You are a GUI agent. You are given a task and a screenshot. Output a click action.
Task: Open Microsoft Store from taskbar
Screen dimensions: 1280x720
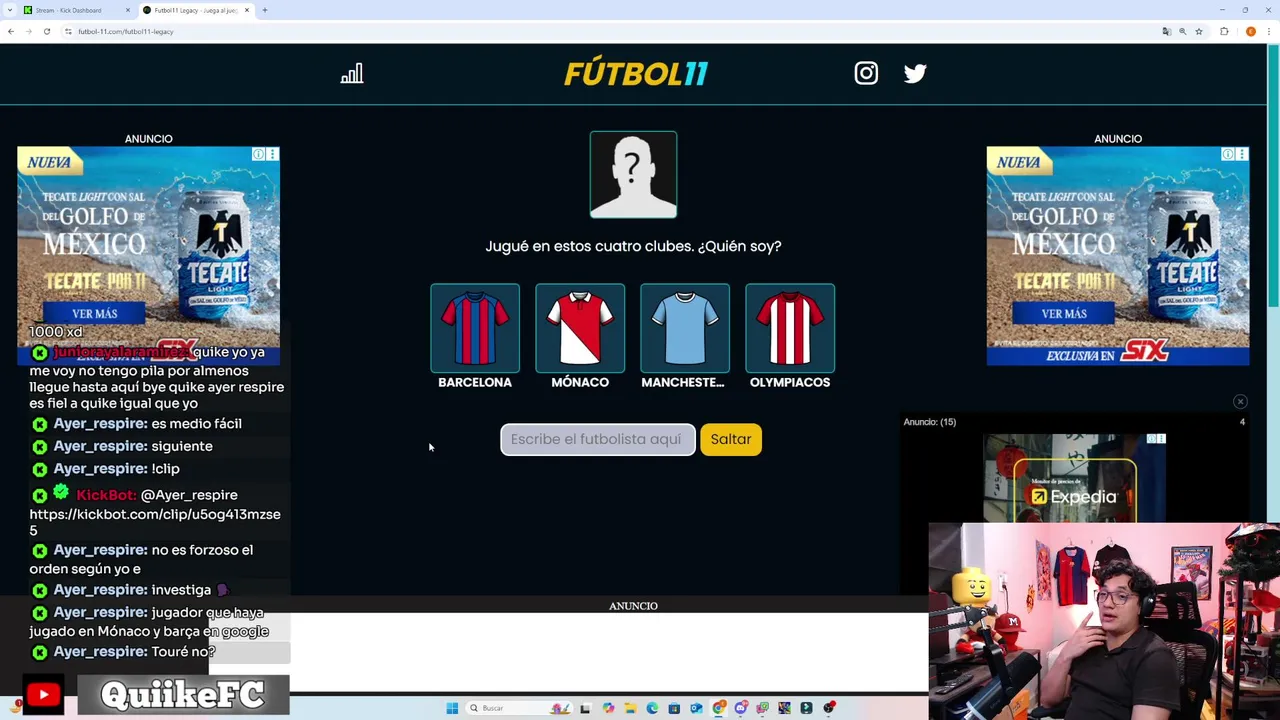click(x=674, y=708)
